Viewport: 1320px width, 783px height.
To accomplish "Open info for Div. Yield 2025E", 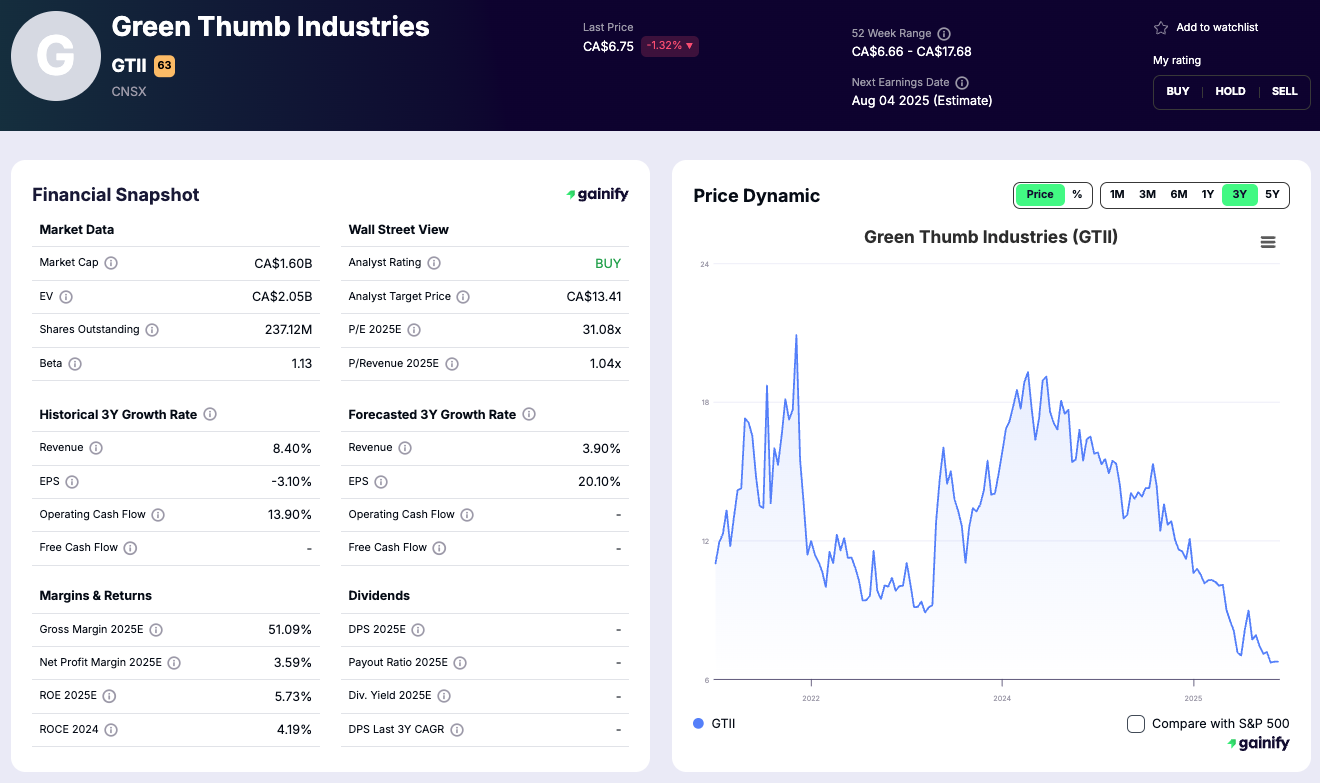I will coord(444,696).
